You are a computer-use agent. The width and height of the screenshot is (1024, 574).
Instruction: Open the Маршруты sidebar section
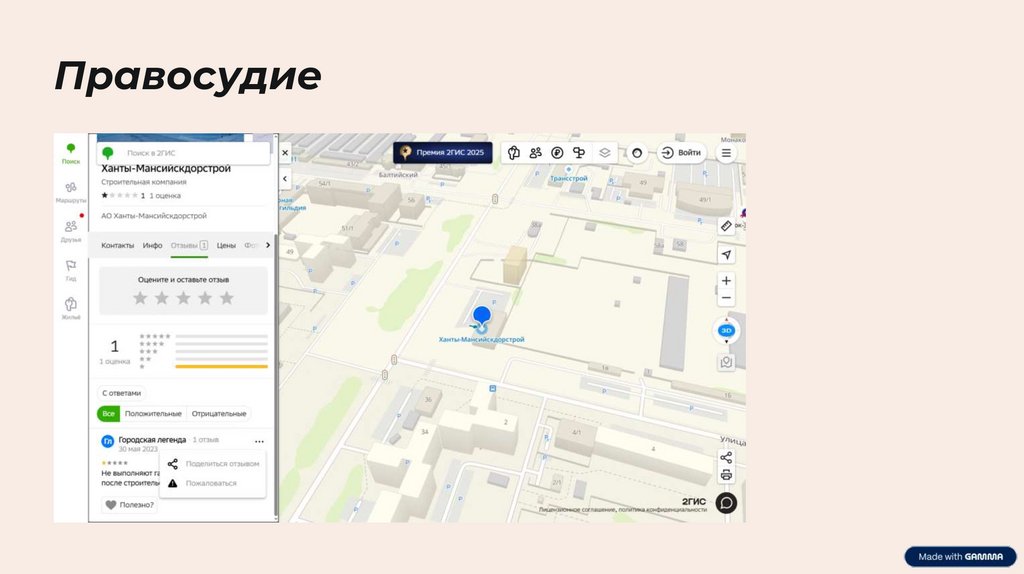71,193
